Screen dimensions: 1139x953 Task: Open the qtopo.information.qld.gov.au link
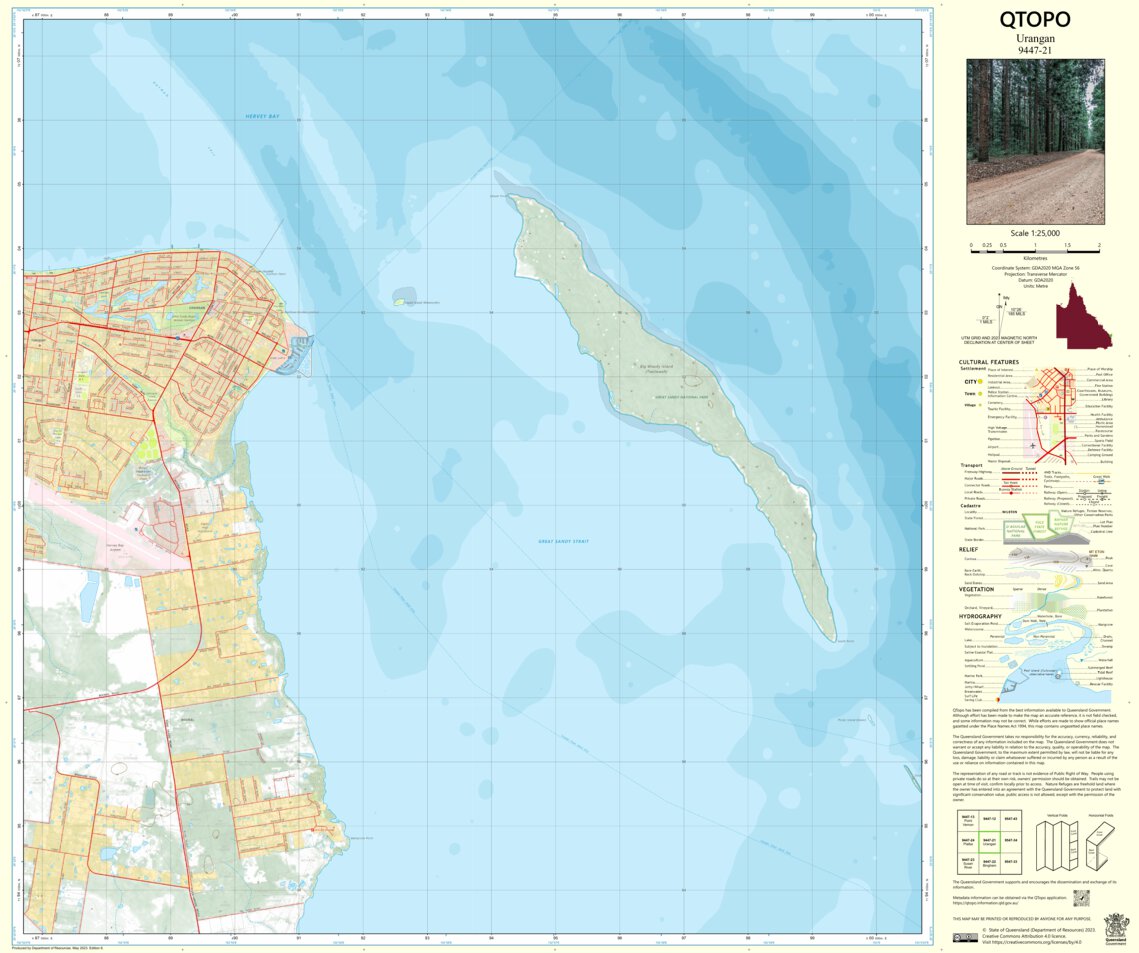985,903
